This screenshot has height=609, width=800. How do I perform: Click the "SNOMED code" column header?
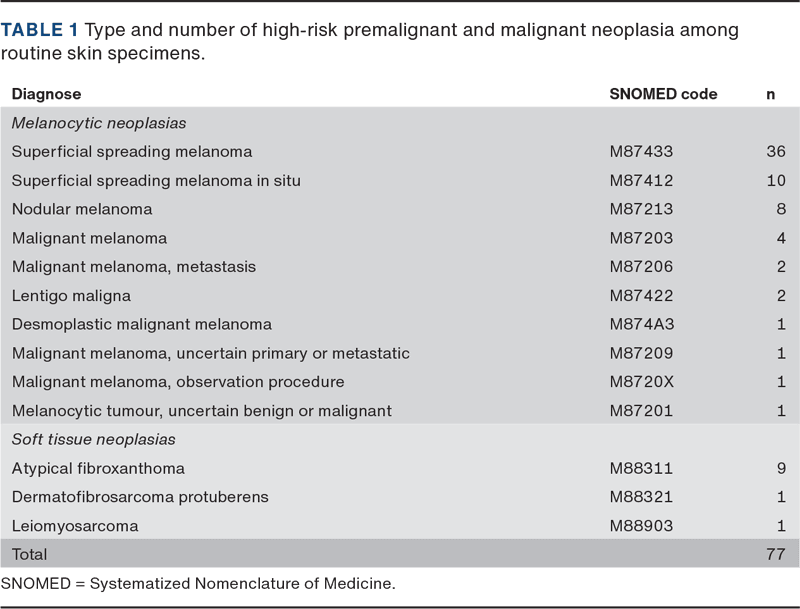663,94
